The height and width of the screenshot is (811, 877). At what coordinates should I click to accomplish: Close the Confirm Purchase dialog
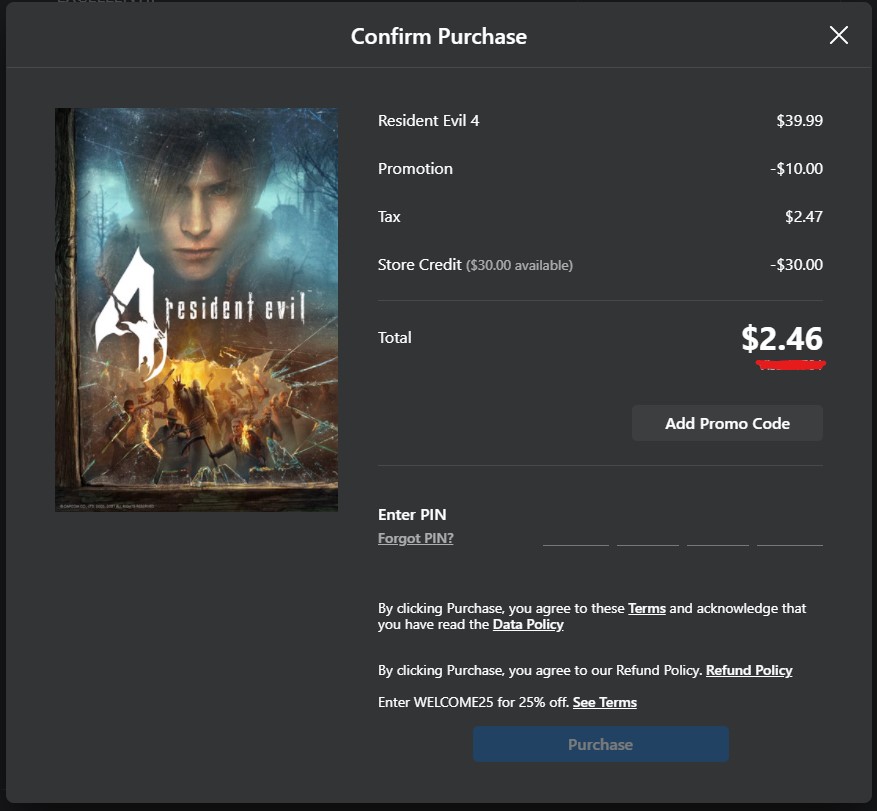(838, 35)
